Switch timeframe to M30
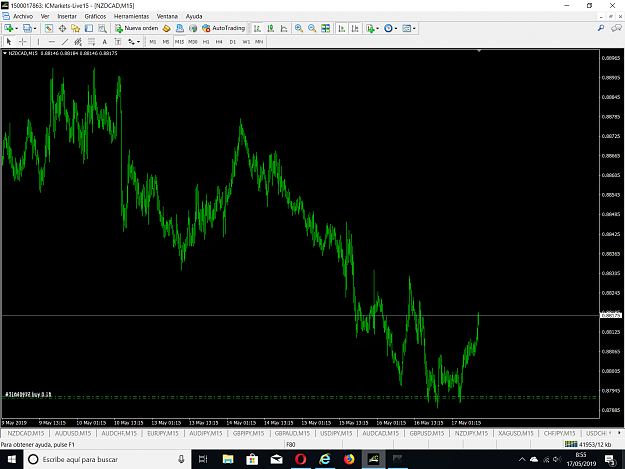625x469 pixels. 193,41
